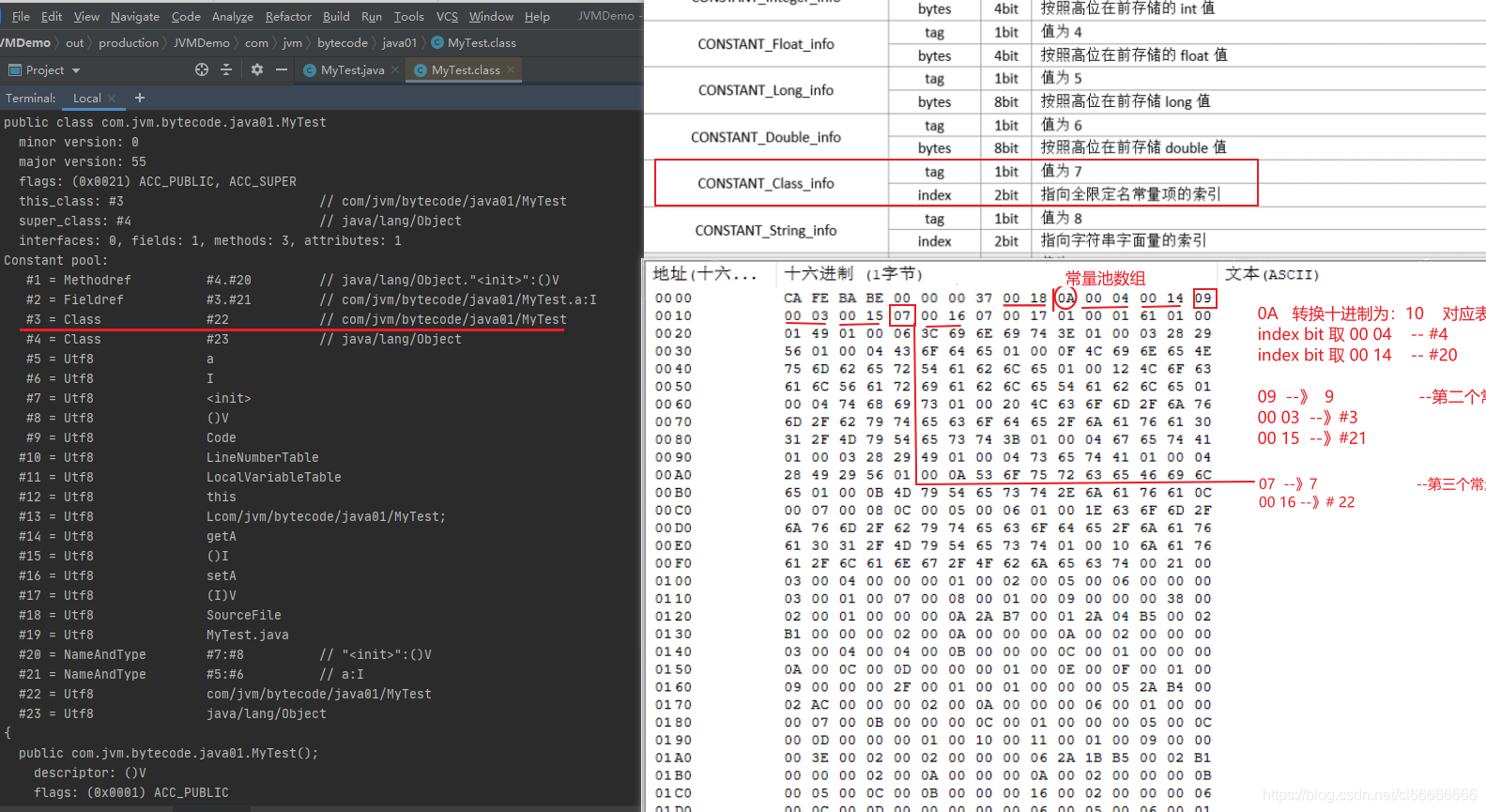This screenshot has width=1486, height=812.
Task: Click the class icon on MyTest.java tab
Action: pos(310,69)
